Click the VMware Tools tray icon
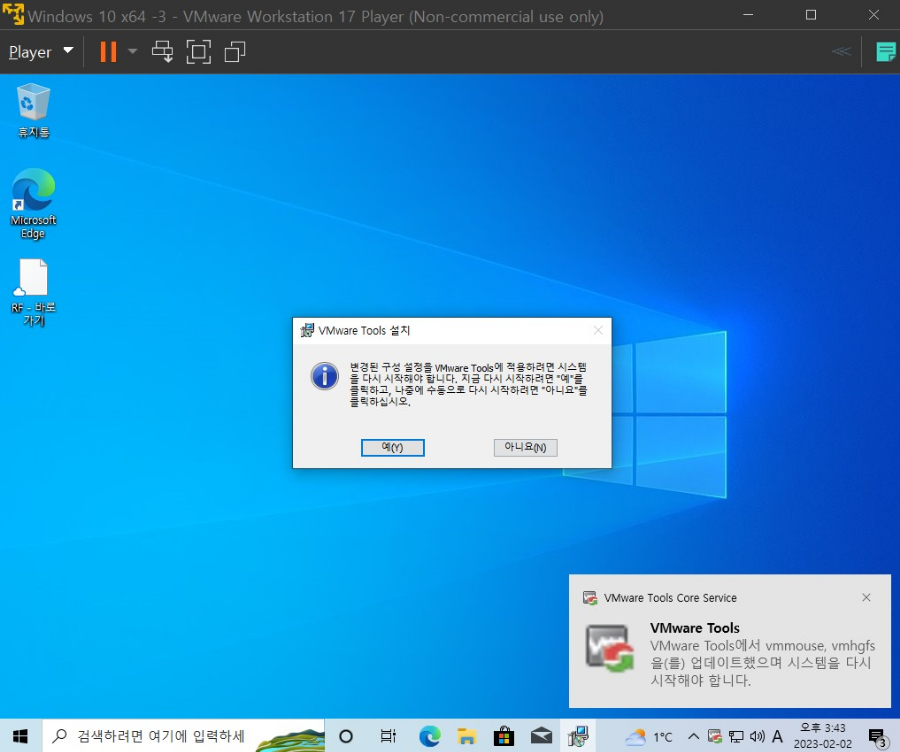Screen dimensions: 900x752 pos(715,736)
